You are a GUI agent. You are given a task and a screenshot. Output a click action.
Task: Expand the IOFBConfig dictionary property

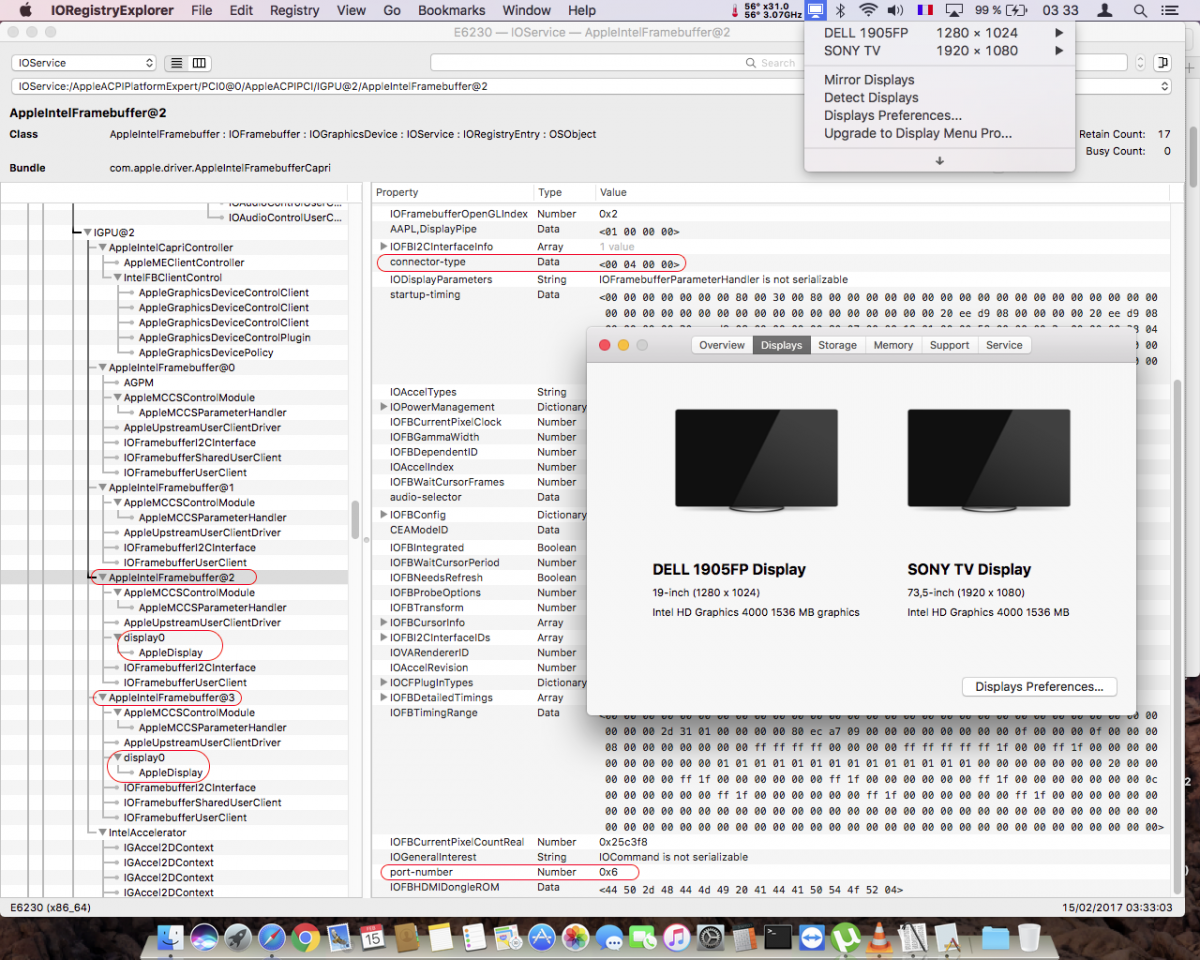(x=383, y=512)
